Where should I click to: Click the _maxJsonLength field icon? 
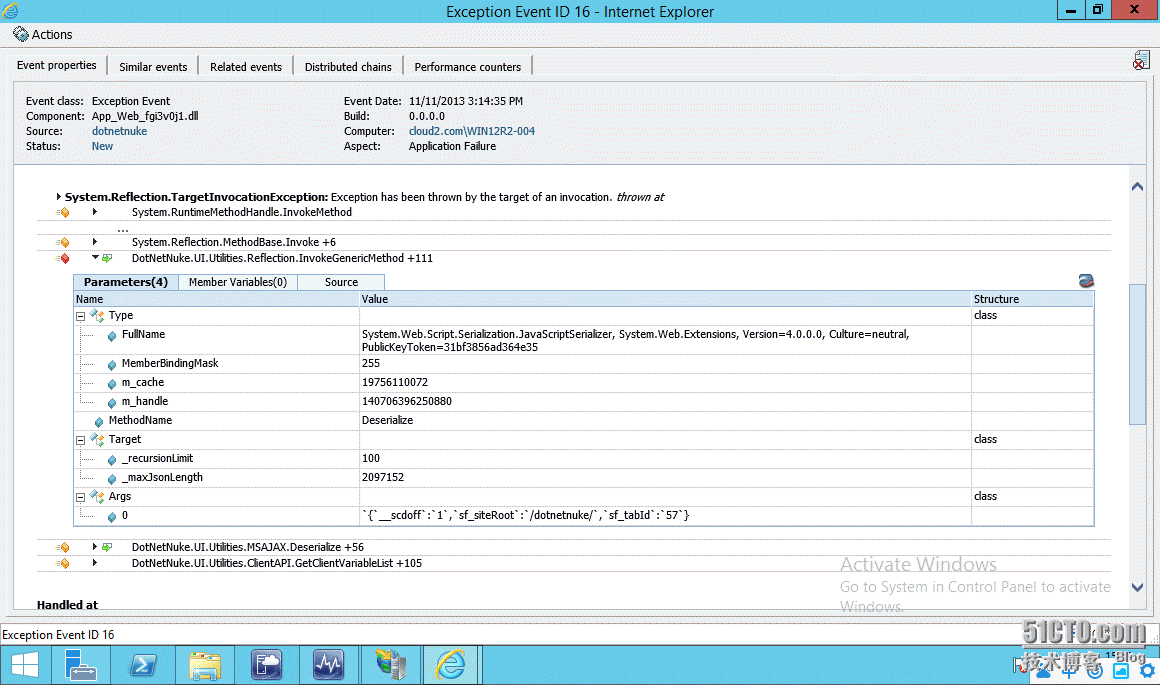[x=112, y=479]
